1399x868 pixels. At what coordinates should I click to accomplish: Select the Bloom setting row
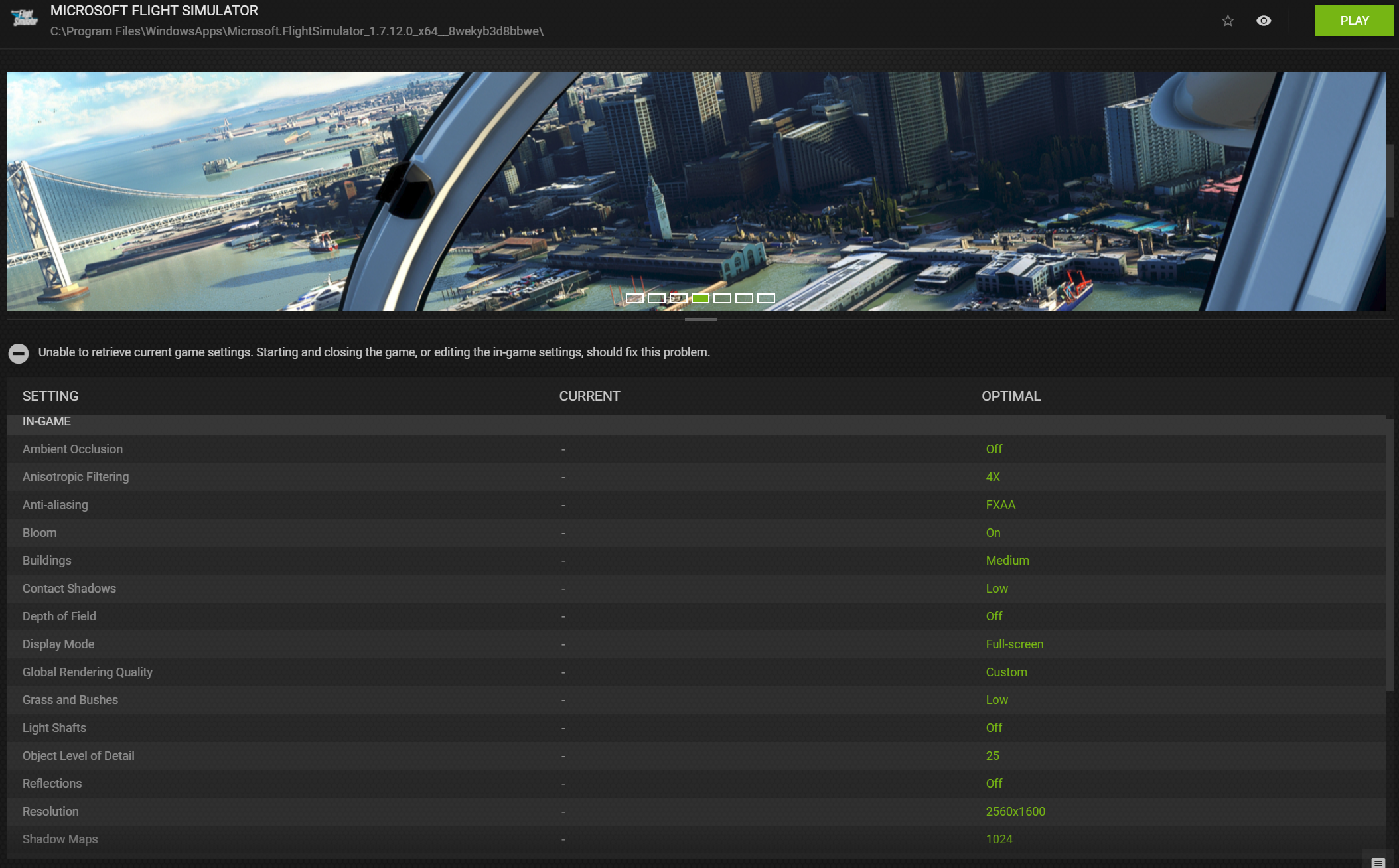tap(696, 533)
